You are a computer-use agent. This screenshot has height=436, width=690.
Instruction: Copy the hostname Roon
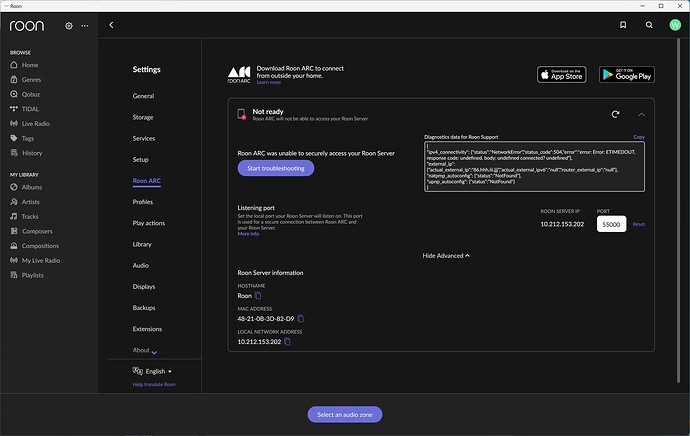[x=258, y=296]
